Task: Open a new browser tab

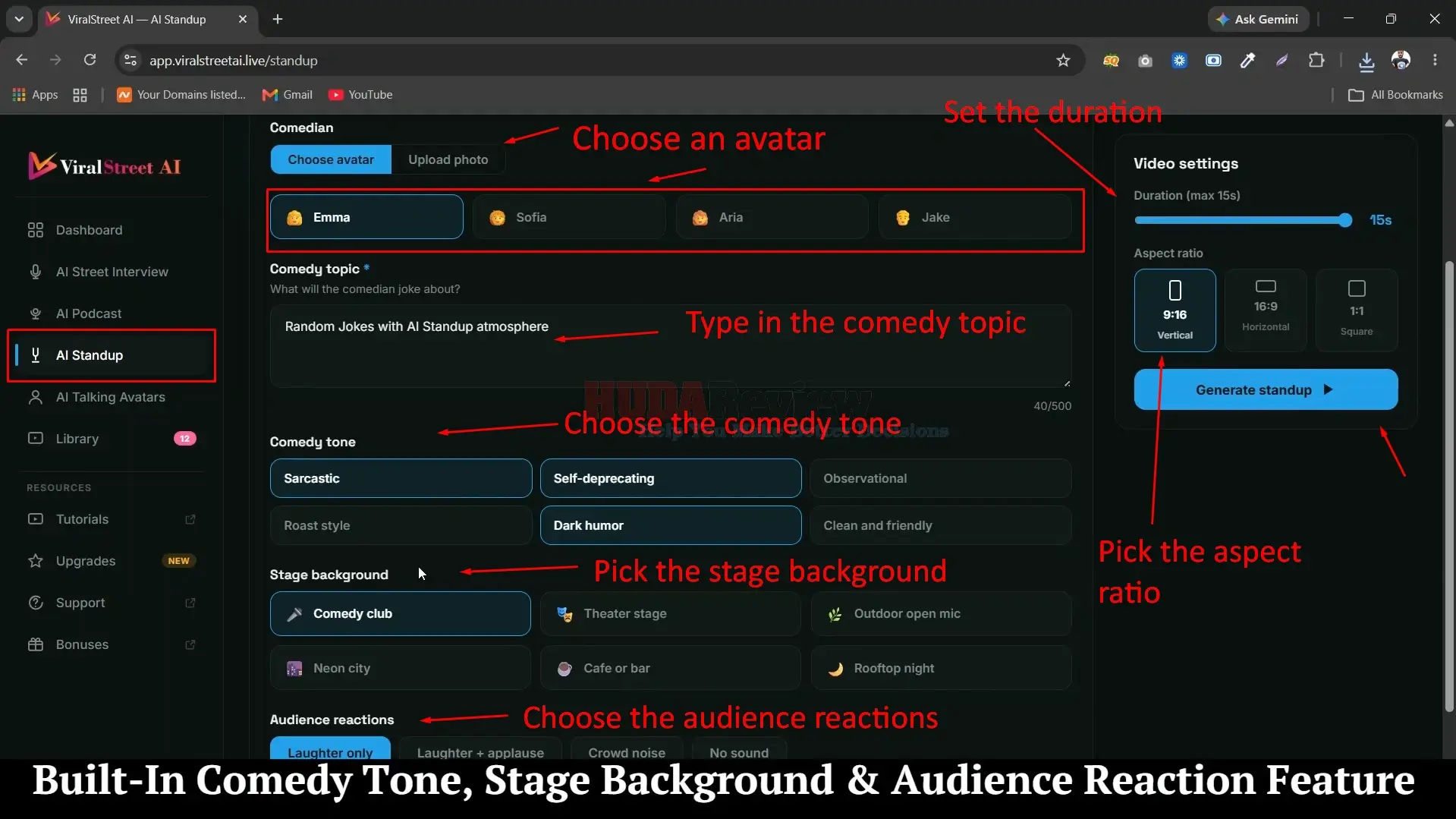Action: point(278,19)
